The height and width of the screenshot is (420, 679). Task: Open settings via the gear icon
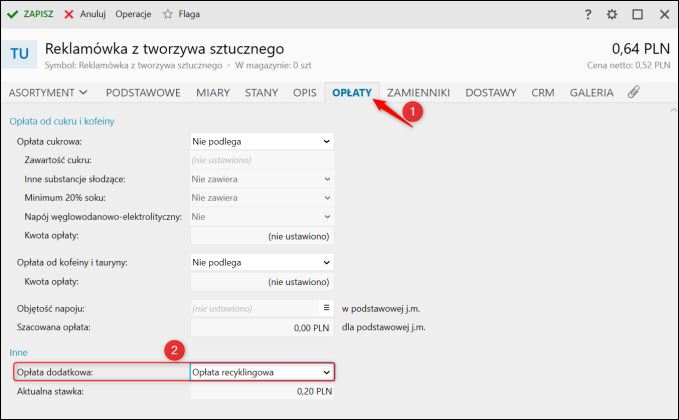pyautogui.click(x=612, y=14)
